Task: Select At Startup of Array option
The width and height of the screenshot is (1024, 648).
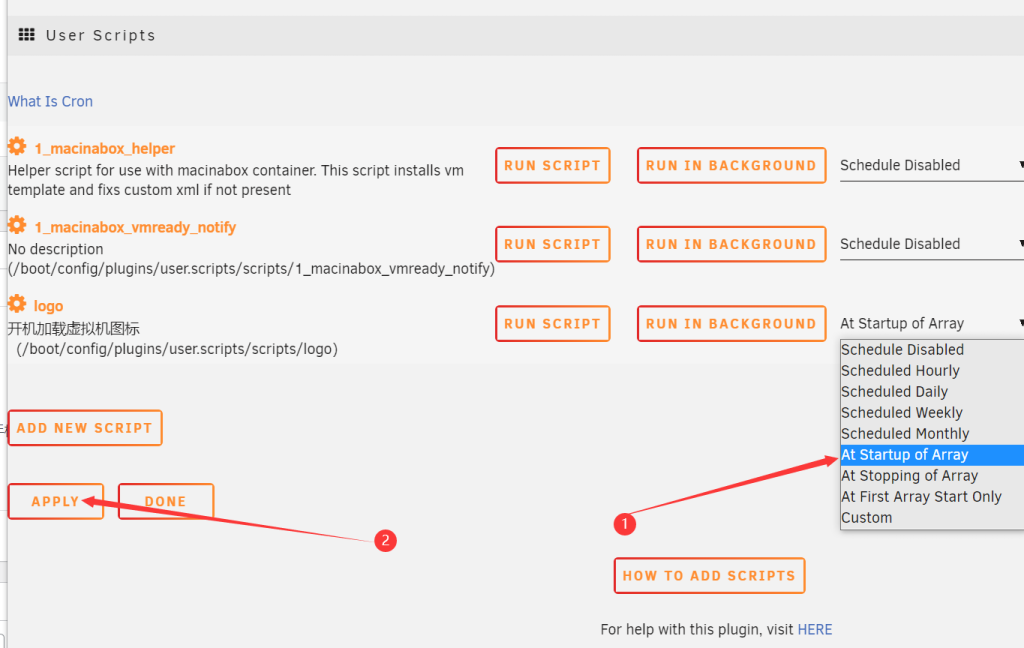Action: click(x=904, y=455)
